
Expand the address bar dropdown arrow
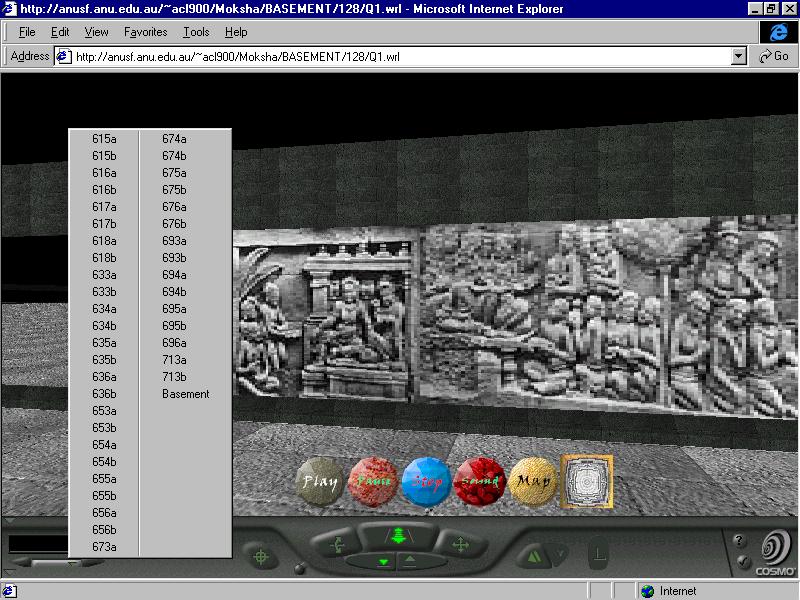pyautogui.click(x=739, y=57)
